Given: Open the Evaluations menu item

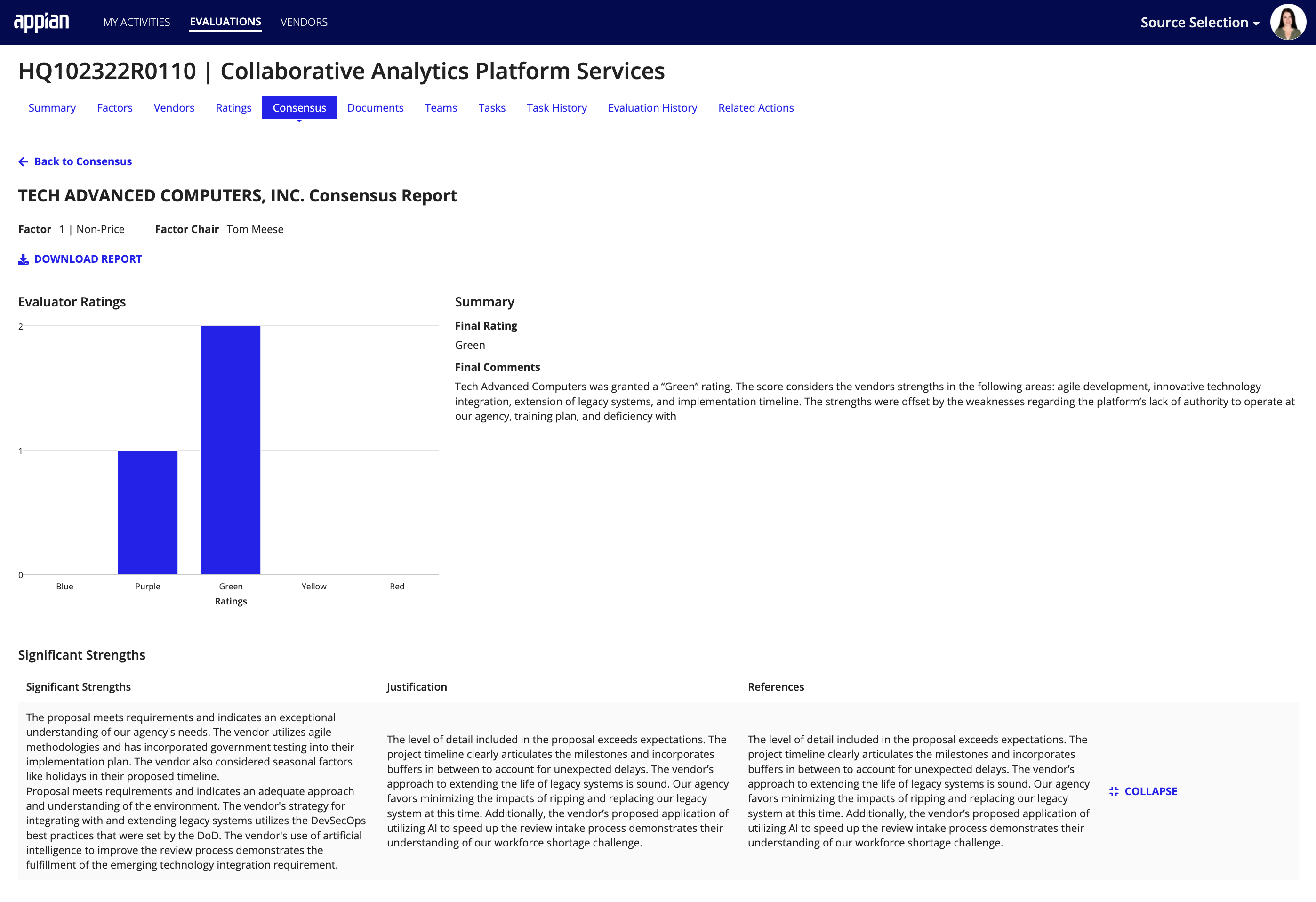Looking at the screenshot, I should click(x=225, y=22).
